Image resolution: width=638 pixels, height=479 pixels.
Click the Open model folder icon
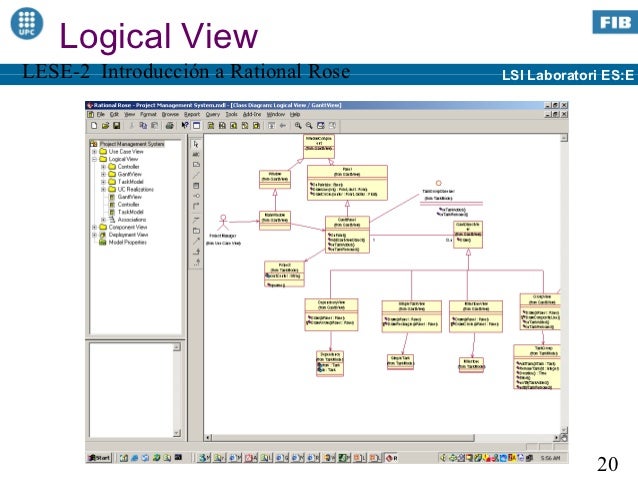[105, 126]
